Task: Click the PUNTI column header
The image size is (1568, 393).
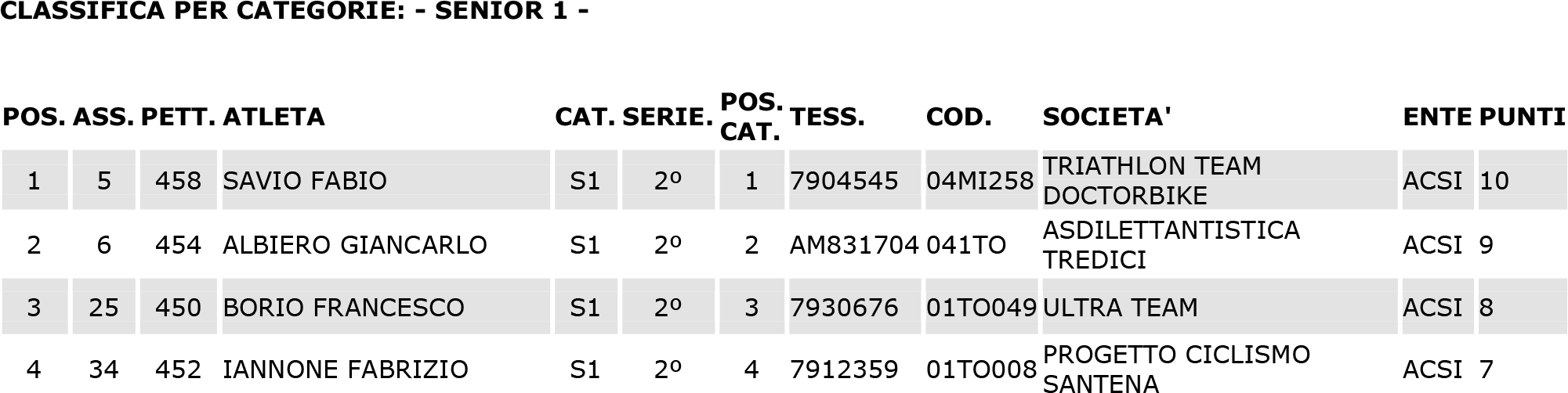Action: tap(1522, 117)
